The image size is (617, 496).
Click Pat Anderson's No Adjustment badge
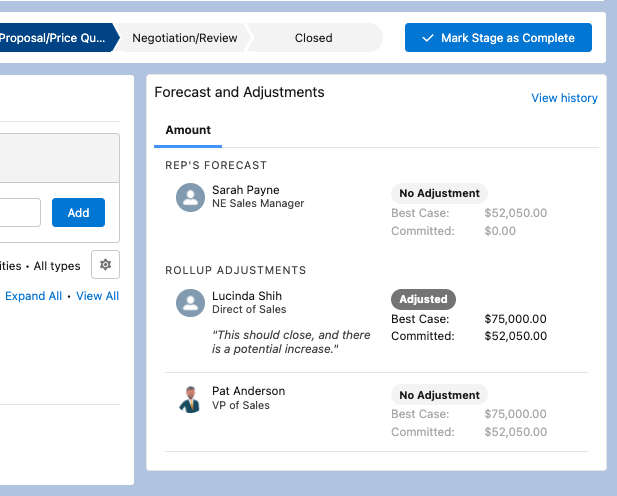coord(439,395)
